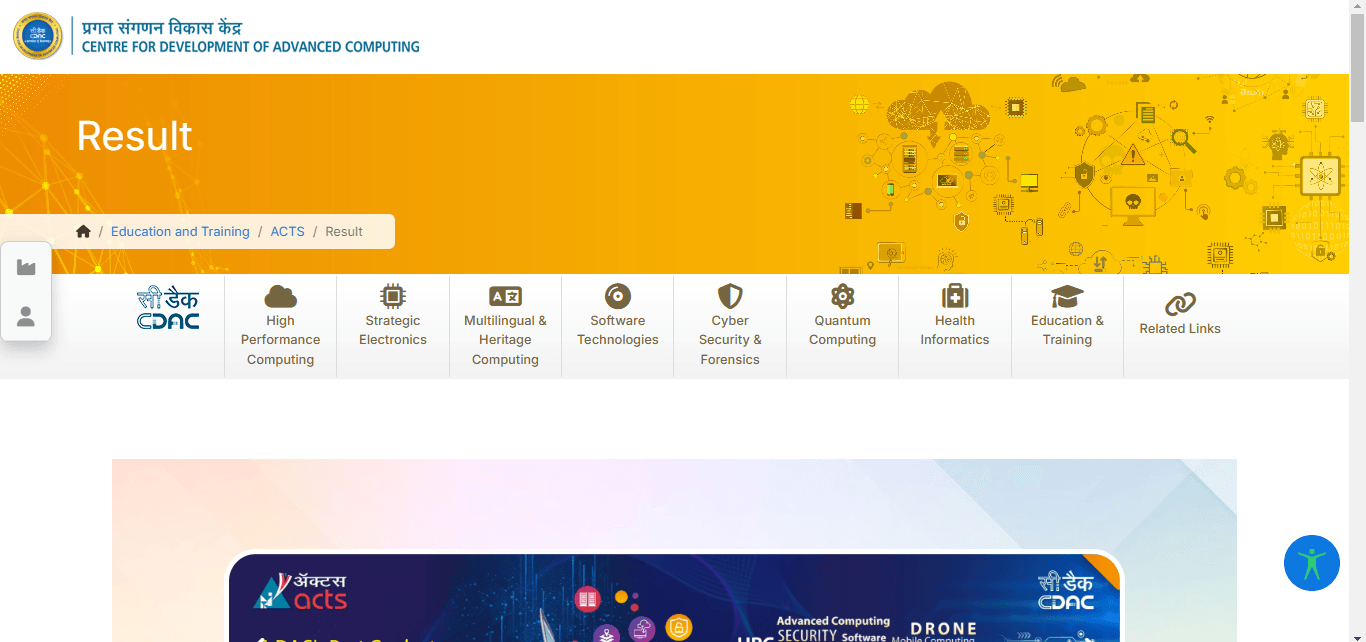Open the Multilingual & Heritage Computing icon
The height and width of the screenshot is (642, 1366).
505,296
